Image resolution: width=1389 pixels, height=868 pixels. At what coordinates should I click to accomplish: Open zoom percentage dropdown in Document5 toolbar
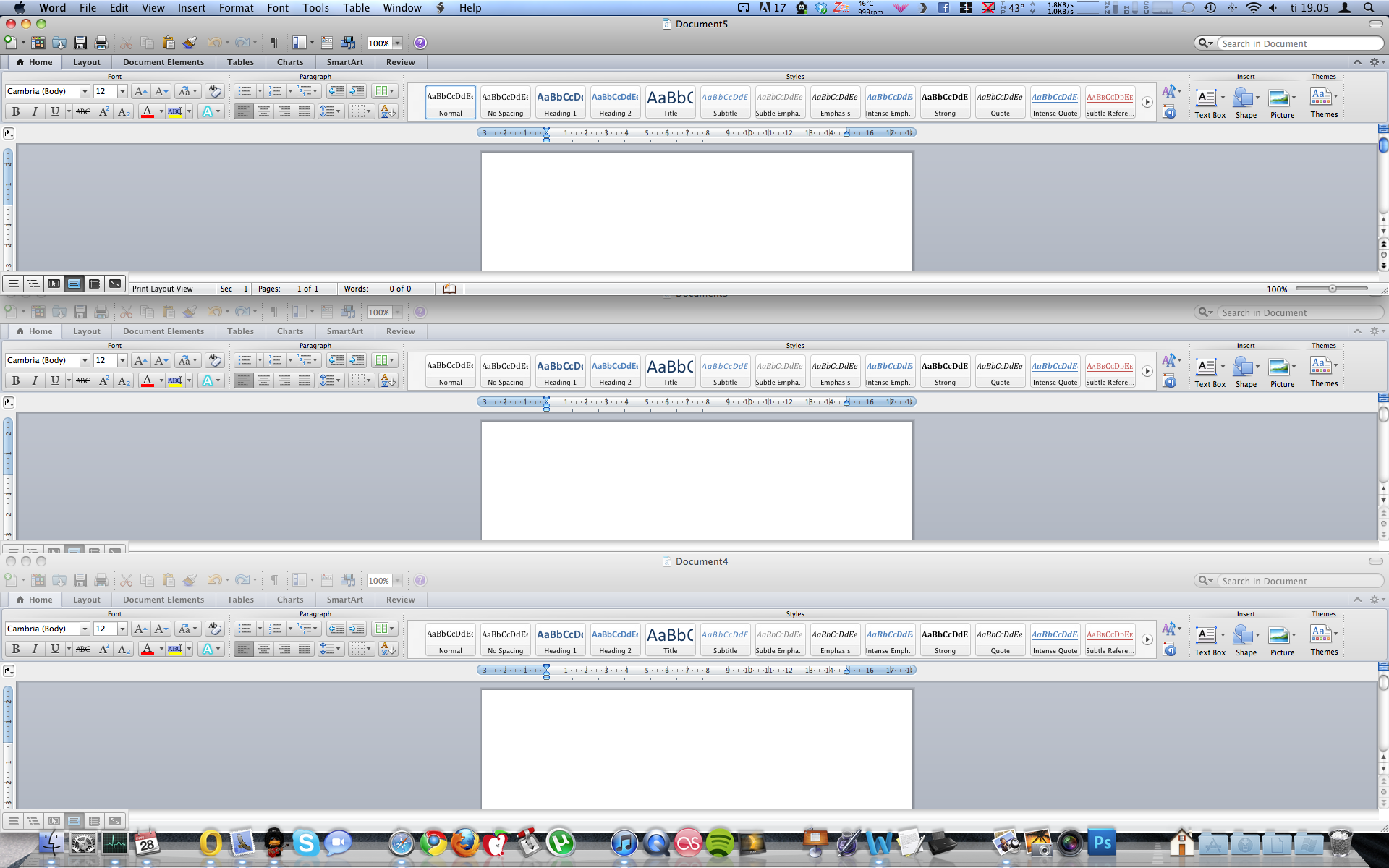click(x=397, y=43)
